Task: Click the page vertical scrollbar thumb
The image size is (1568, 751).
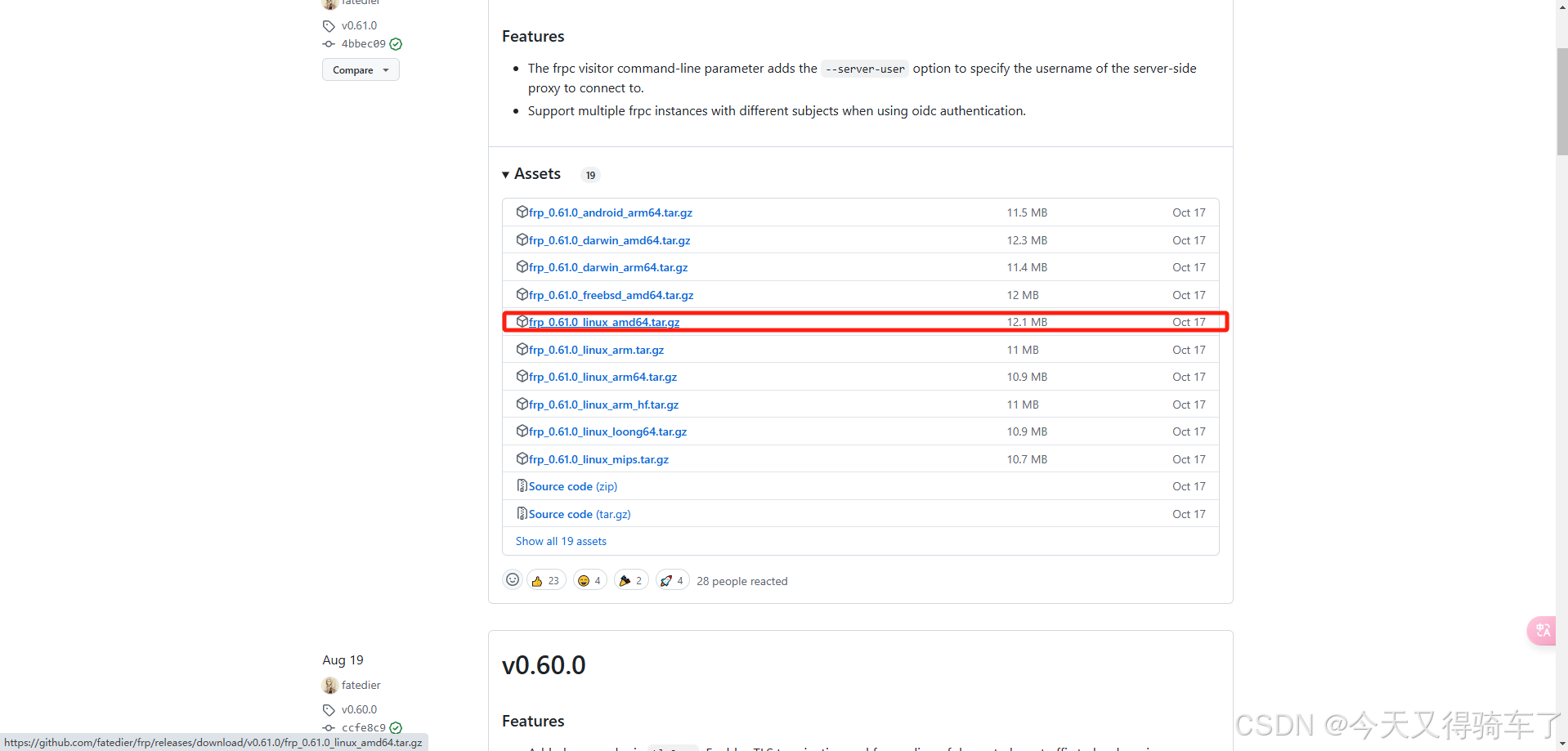Action: [x=1561, y=101]
